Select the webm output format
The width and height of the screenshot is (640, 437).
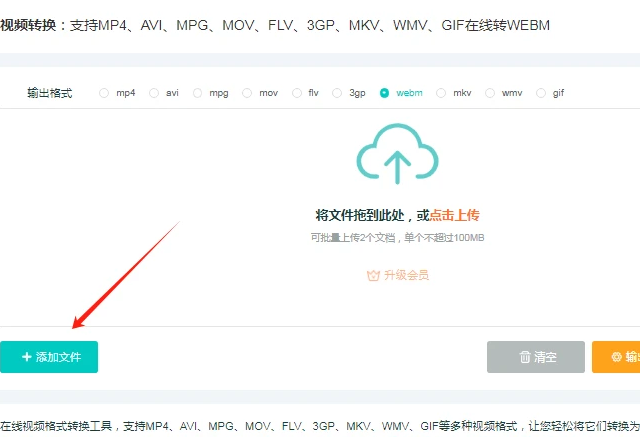[x=385, y=93]
